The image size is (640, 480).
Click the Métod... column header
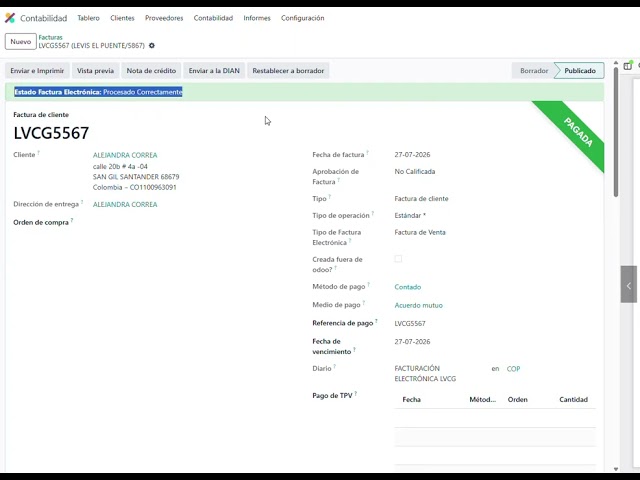click(482, 400)
